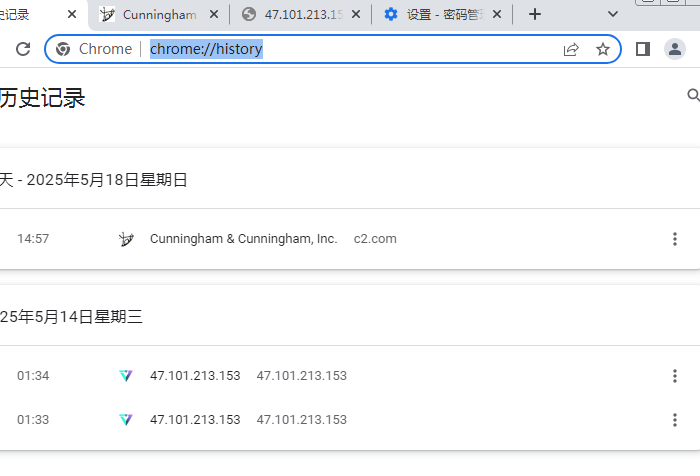The image size is (700, 476).
Task: Switch to the 设置 - 密码管理 tab
Action: click(x=440, y=15)
